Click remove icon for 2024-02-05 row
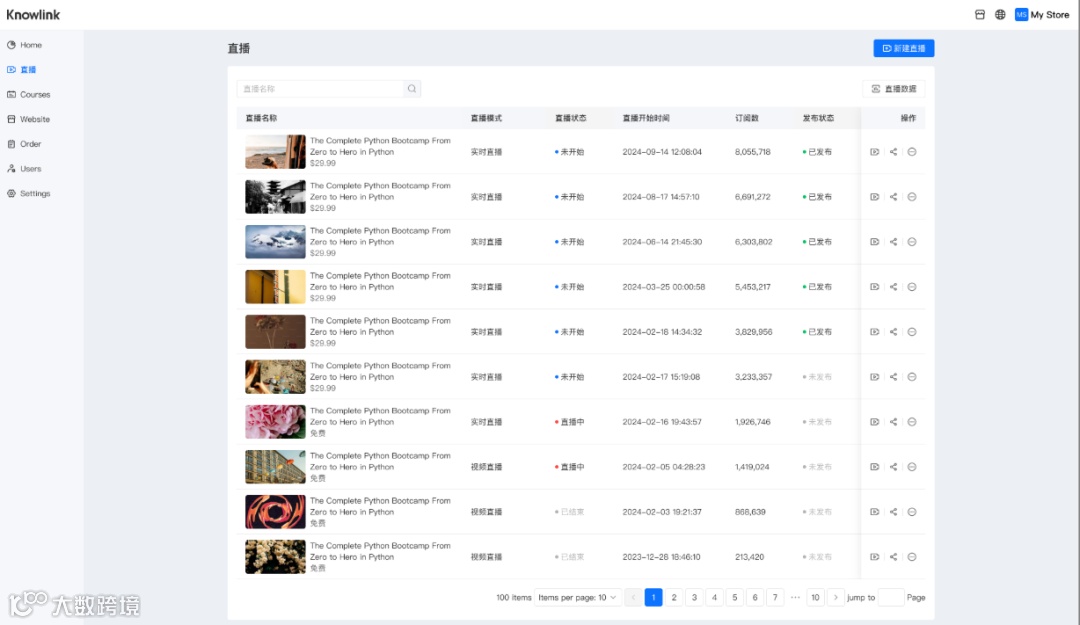This screenshot has height=625, width=1080. click(912, 467)
